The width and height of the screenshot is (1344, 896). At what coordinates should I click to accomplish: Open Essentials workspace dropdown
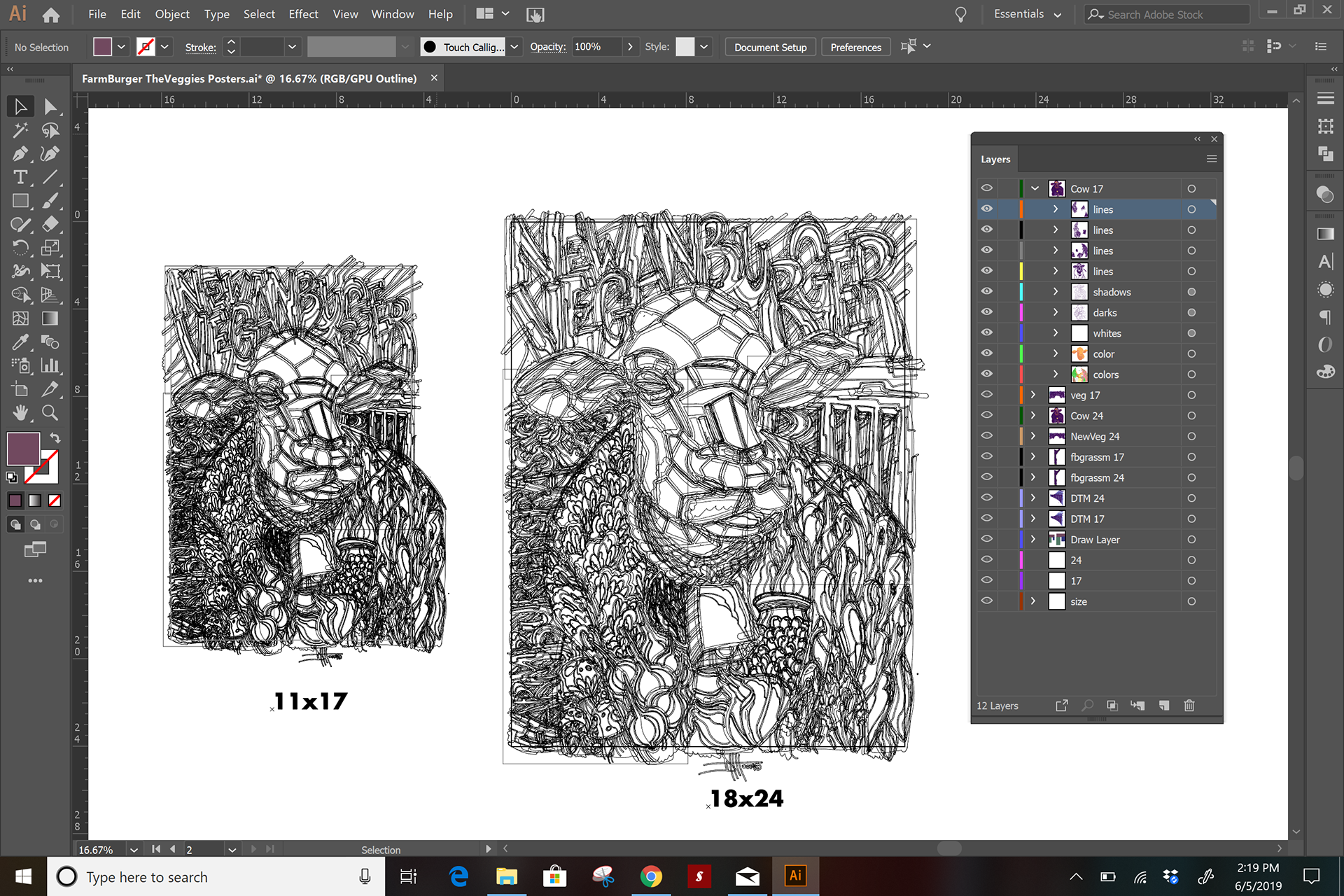(1027, 14)
